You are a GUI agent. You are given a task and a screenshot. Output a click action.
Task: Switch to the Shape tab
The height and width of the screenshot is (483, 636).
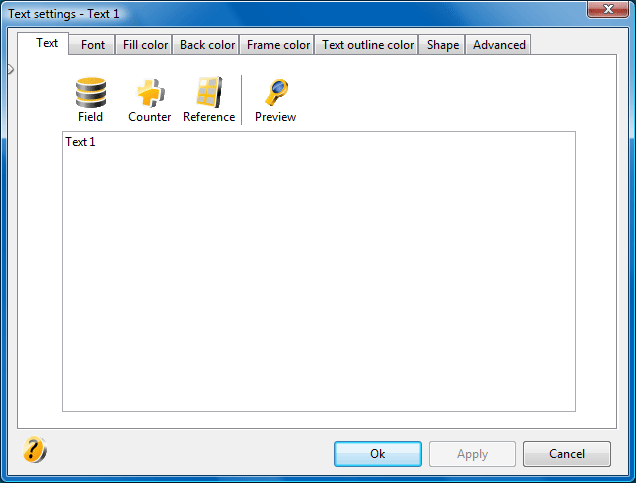pyautogui.click(x=443, y=45)
